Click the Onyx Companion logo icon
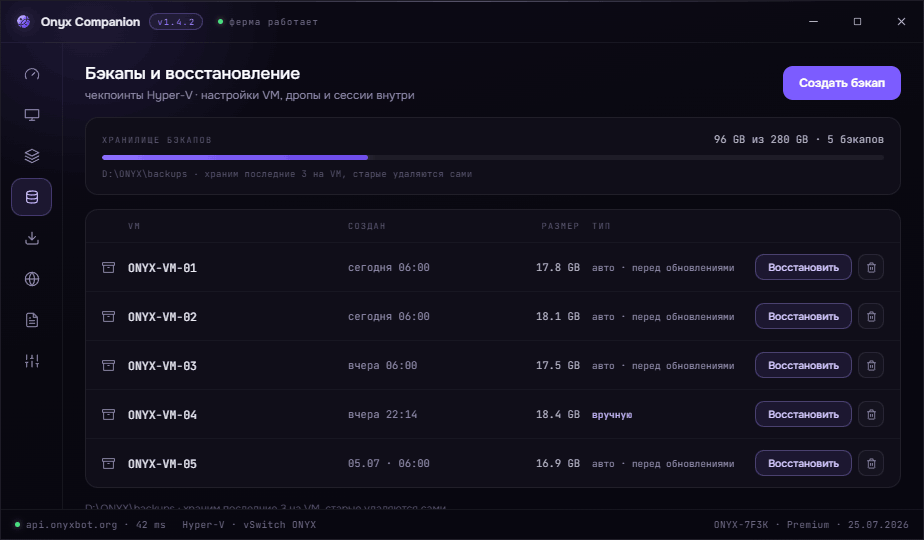924x540 pixels. pos(24,22)
